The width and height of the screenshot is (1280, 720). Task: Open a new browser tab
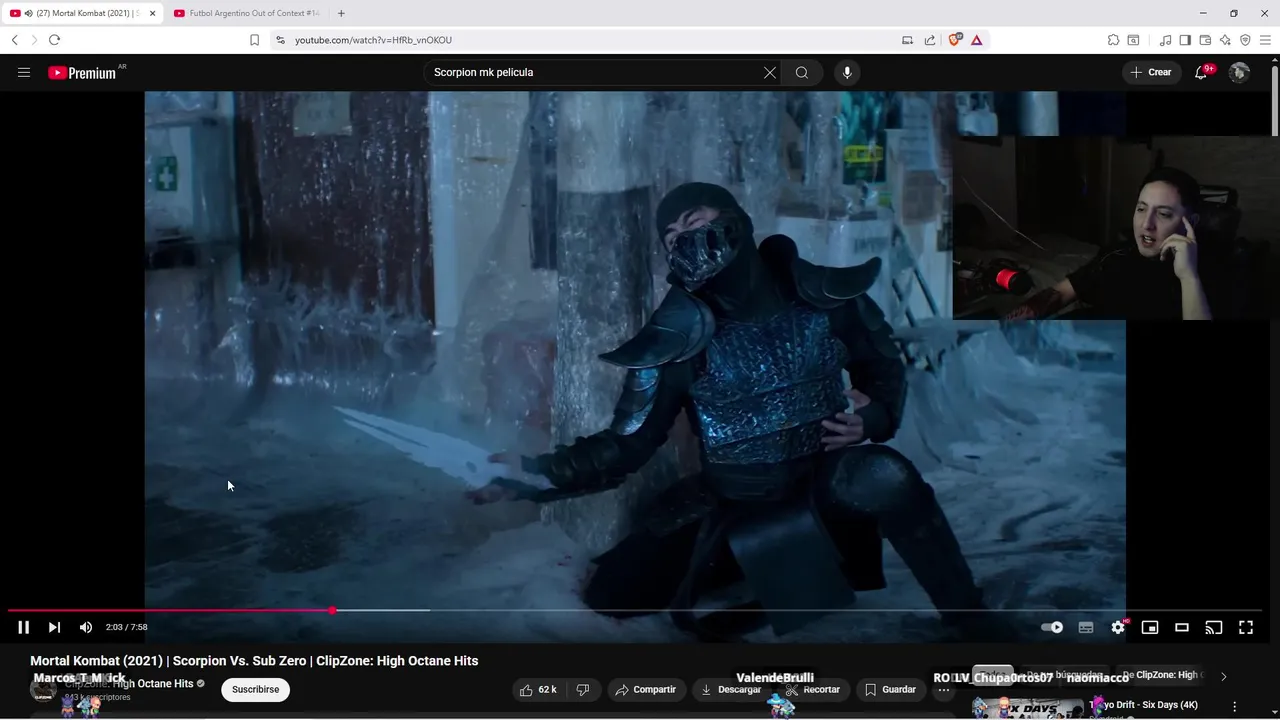[341, 13]
